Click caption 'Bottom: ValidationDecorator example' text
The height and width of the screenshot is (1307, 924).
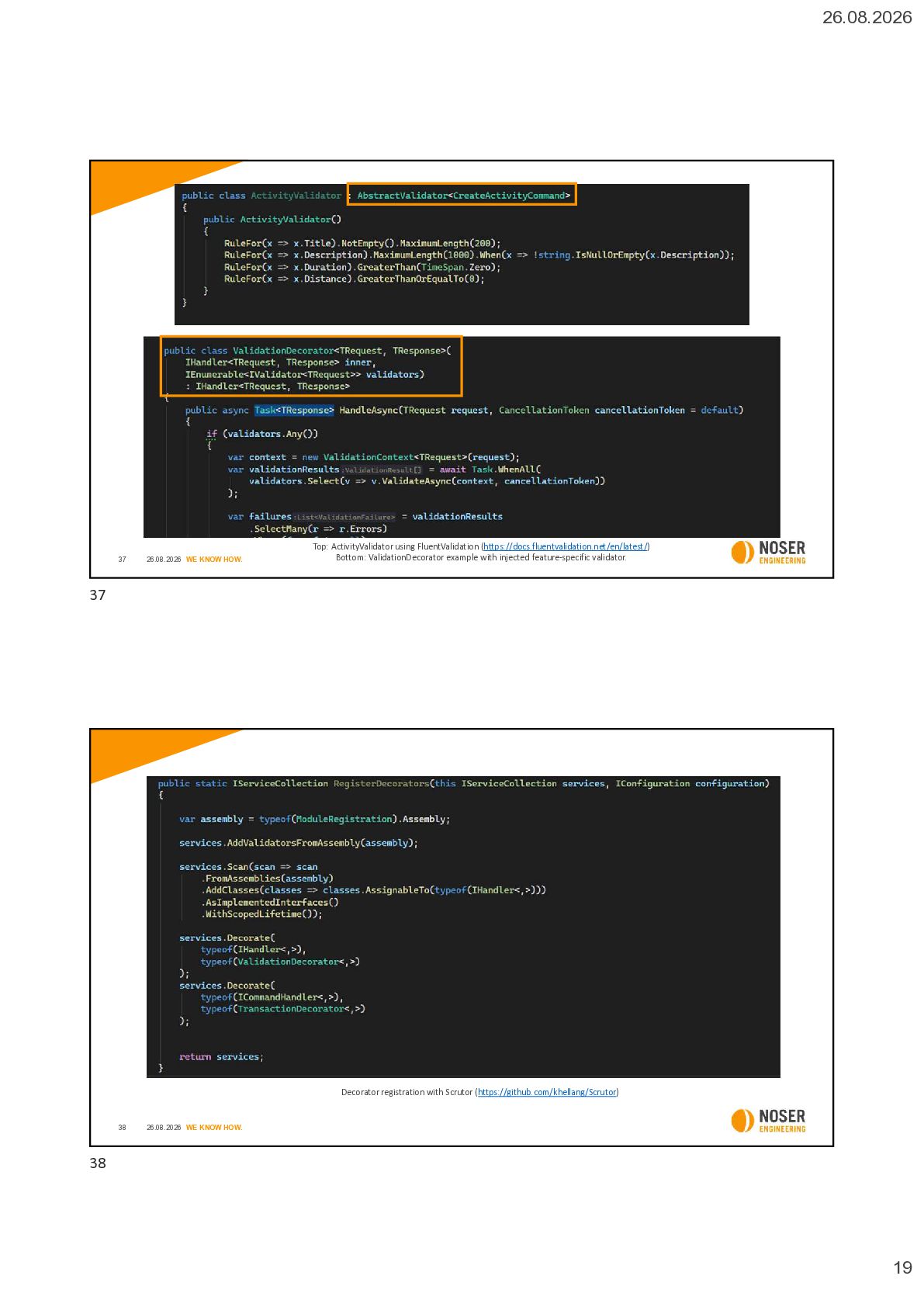(x=481, y=557)
